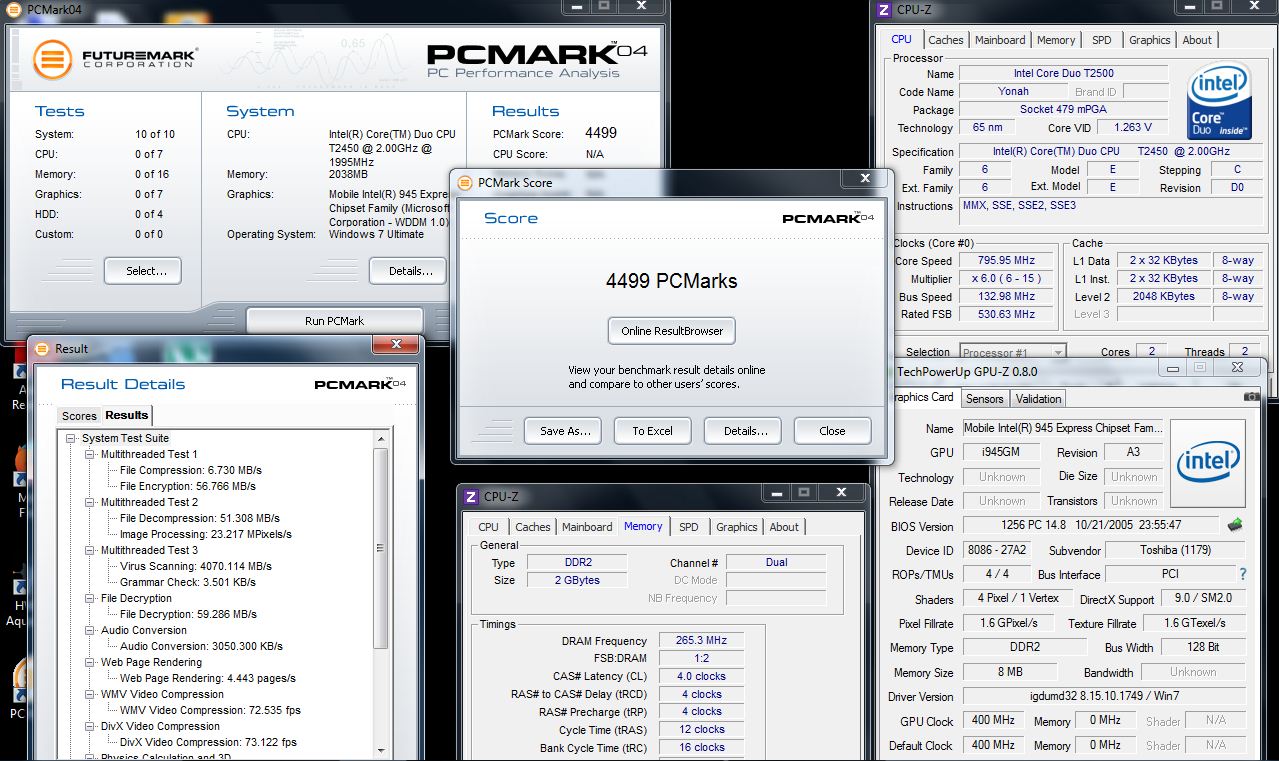The width and height of the screenshot is (1279, 761).
Task: Click the Bus Interface question mark icon
Action: tap(1243, 574)
